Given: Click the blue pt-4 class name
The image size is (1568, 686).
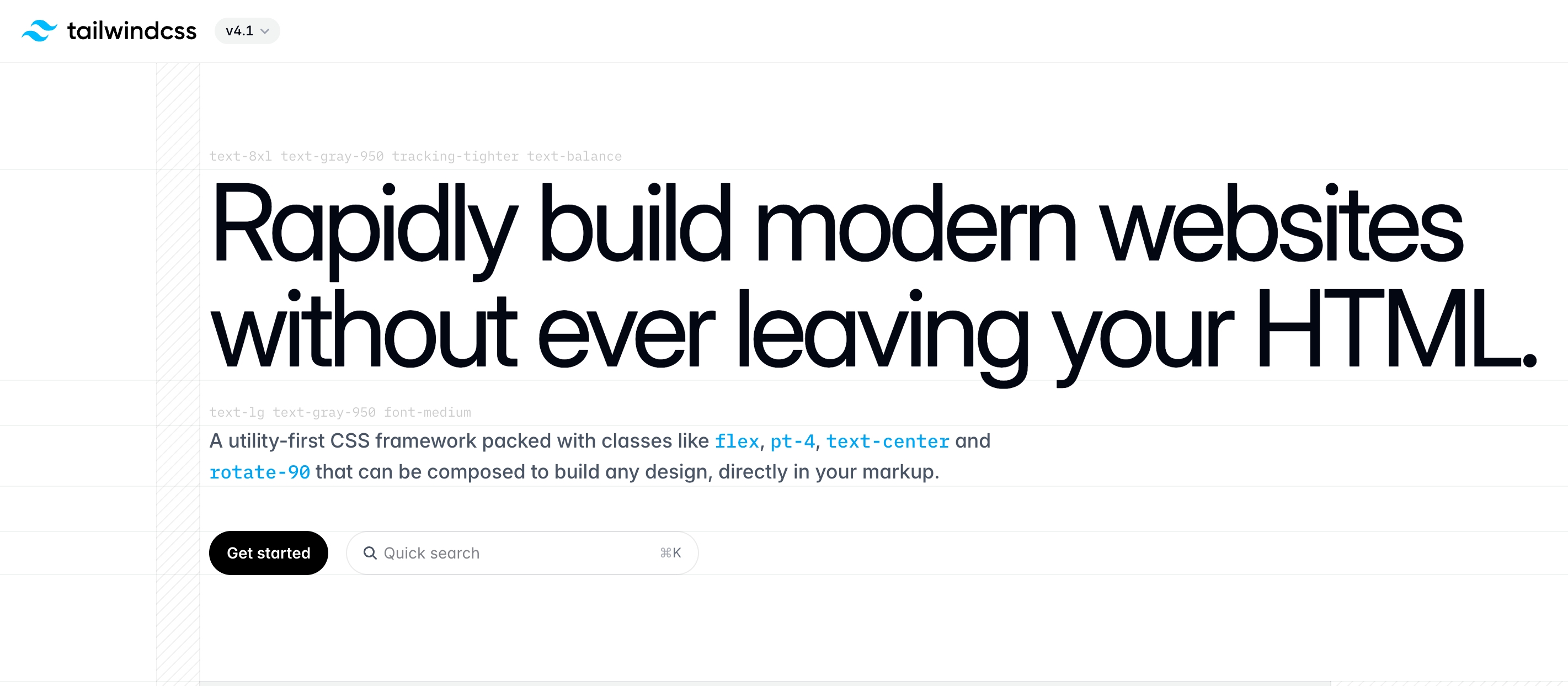Looking at the screenshot, I should (x=792, y=442).
